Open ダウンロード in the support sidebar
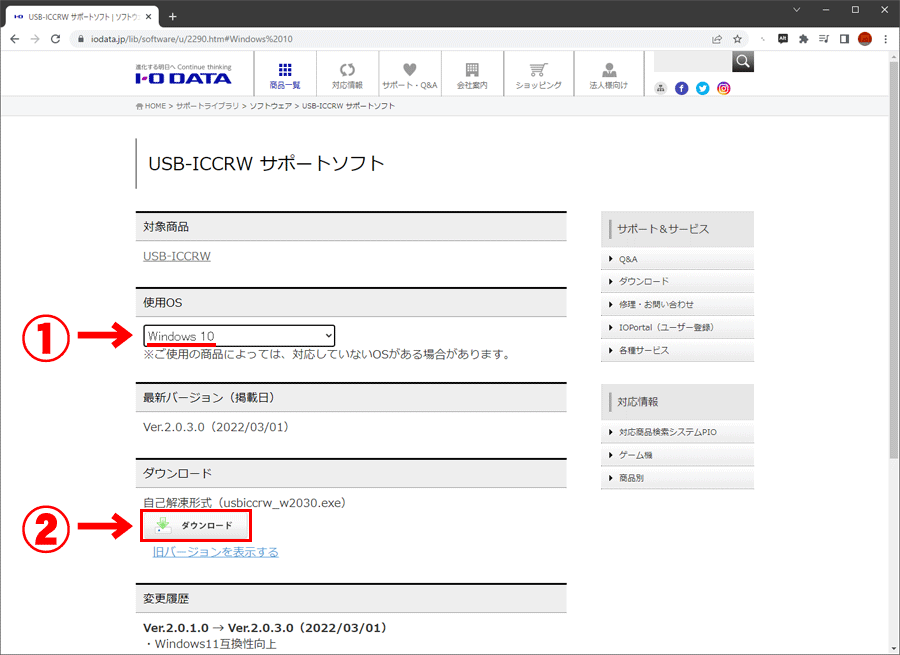Viewport: 900px width, 655px height. (x=677, y=281)
